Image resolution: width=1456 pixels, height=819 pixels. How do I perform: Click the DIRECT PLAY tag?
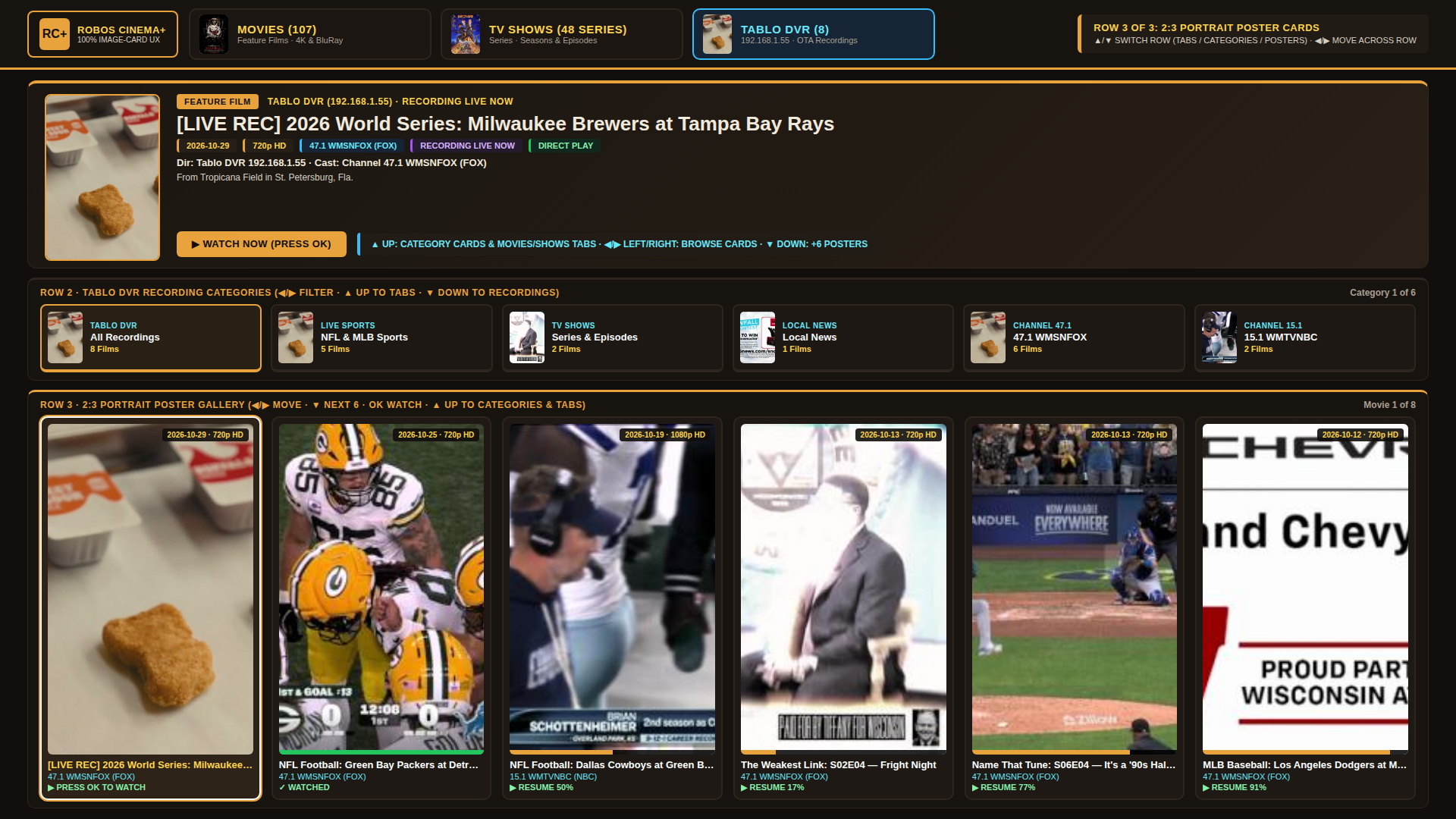tap(564, 146)
